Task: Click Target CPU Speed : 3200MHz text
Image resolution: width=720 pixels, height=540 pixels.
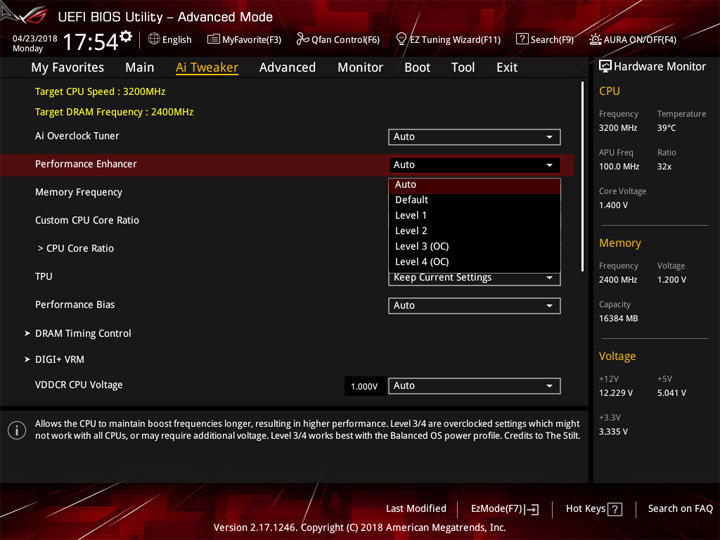Action: (x=100, y=91)
